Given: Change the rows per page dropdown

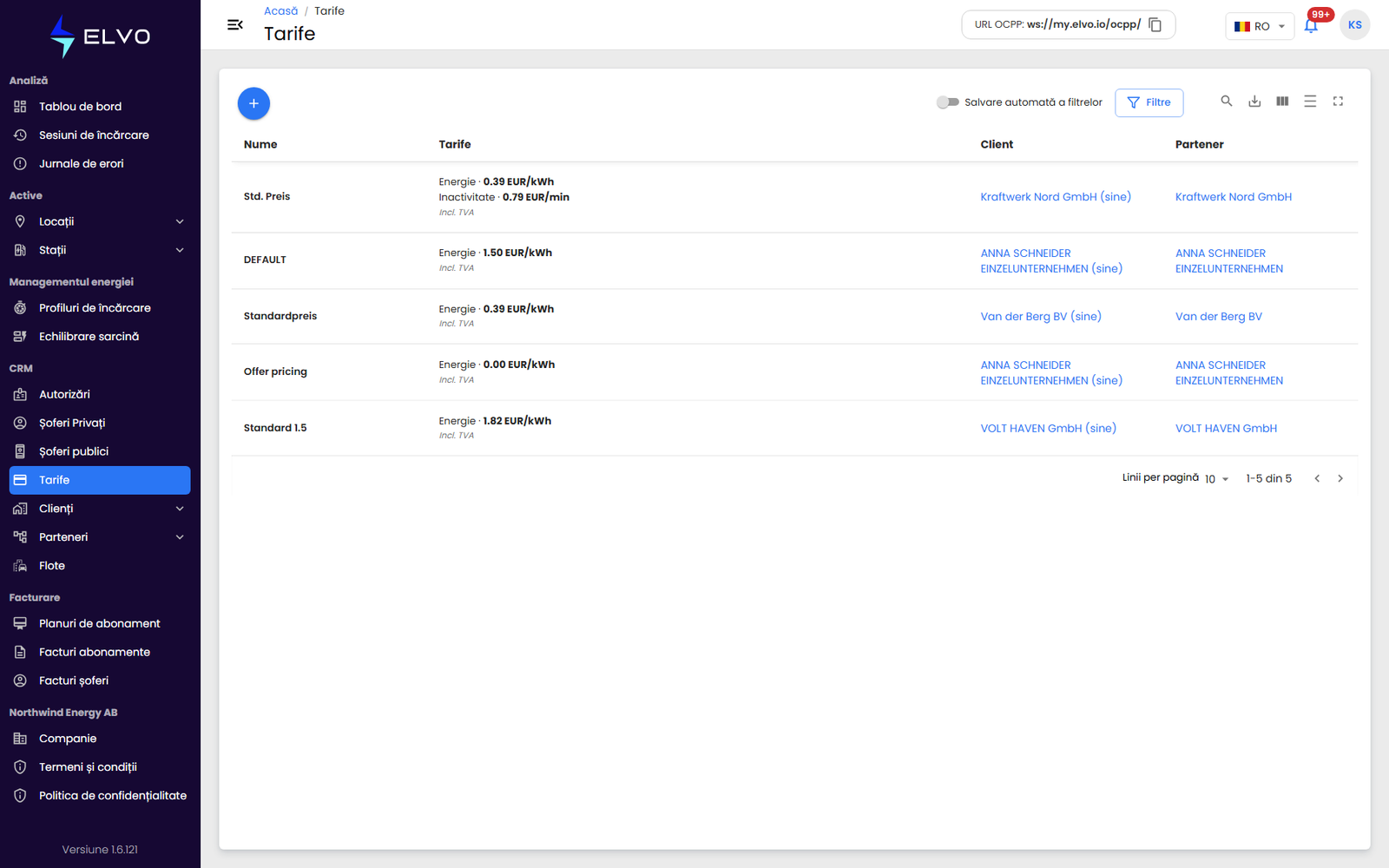Looking at the screenshot, I should 1216,479.
